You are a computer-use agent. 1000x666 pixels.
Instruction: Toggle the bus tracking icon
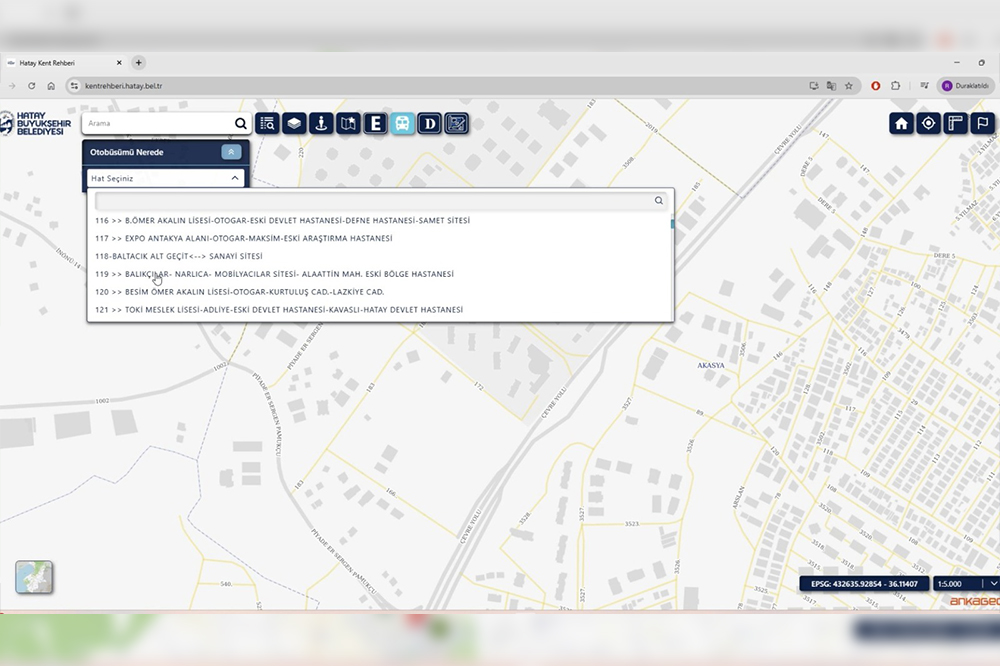pos(402,124)
